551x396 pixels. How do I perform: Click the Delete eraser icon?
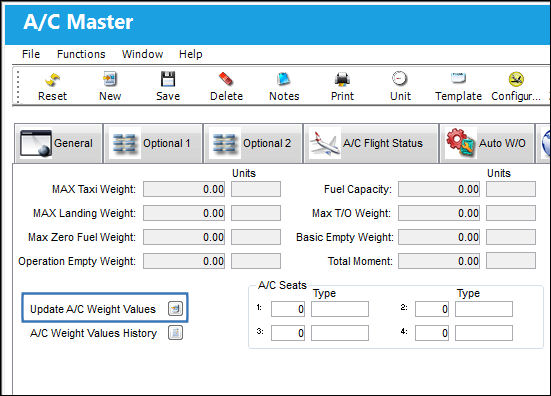(226, 79)
